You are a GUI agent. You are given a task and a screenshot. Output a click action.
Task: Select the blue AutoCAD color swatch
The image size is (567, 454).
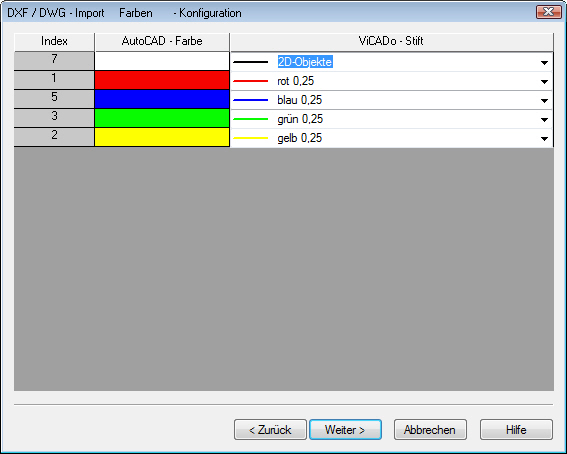coord(162,99)
